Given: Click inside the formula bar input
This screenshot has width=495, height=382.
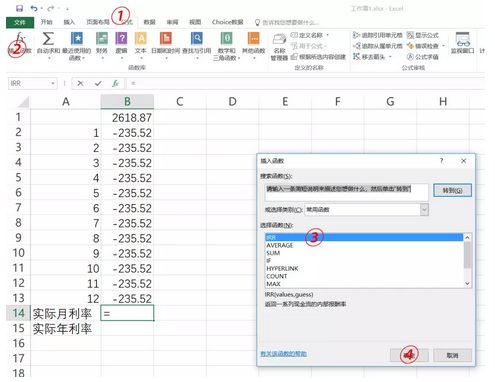Looking at the screenshot, I should (x=305, y=83).
